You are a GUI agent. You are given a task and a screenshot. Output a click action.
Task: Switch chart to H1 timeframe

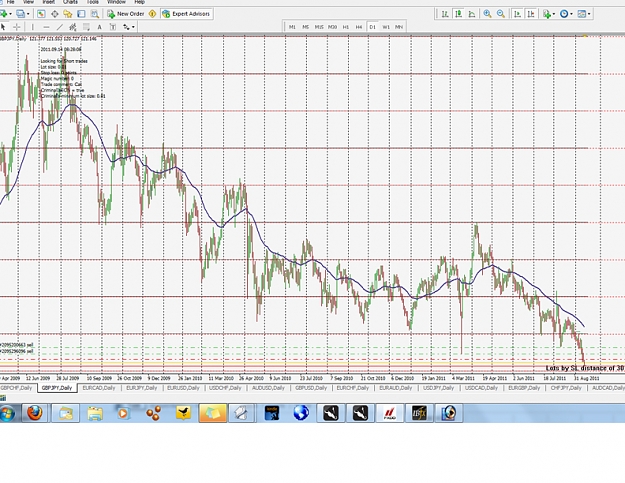pos(346,27)
